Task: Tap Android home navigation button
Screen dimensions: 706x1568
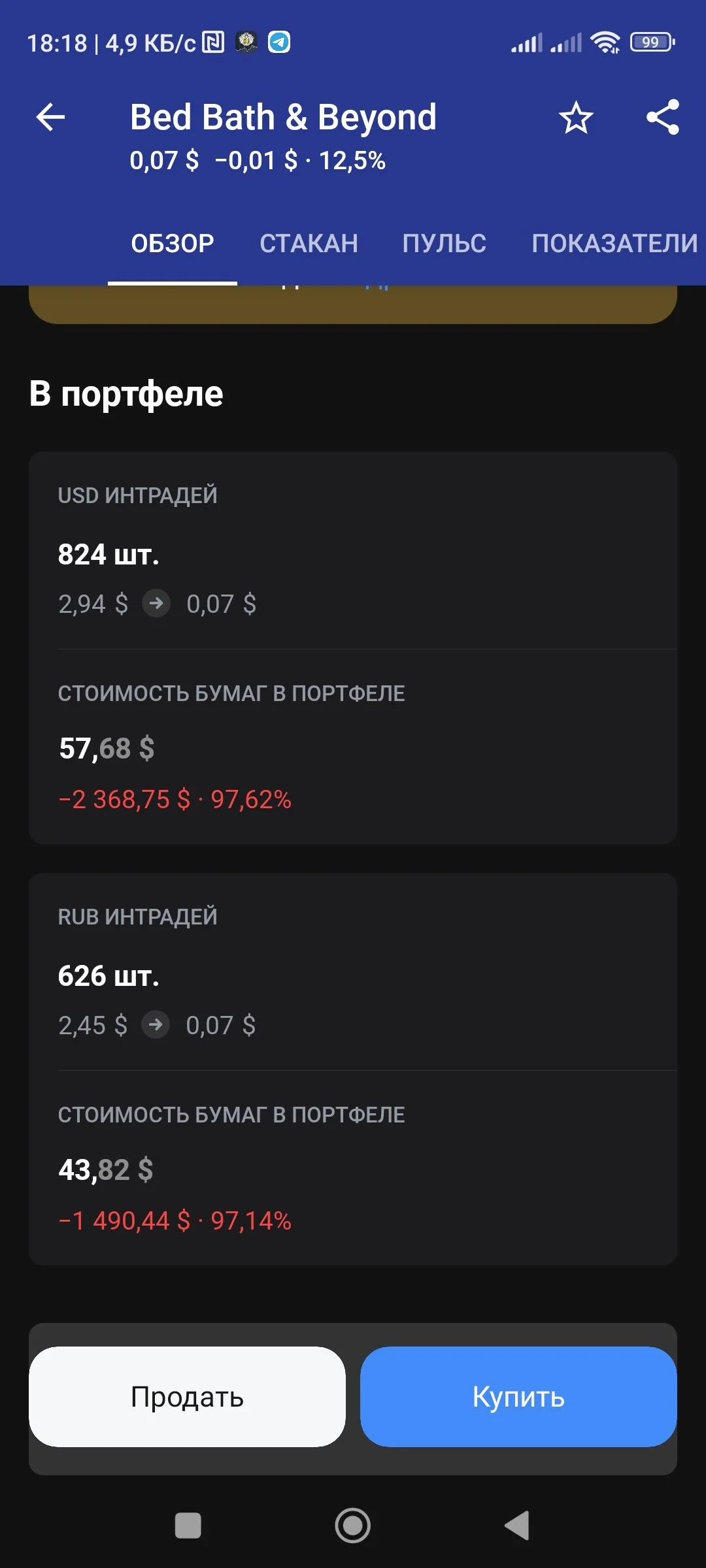Action: coord(353,1526)
